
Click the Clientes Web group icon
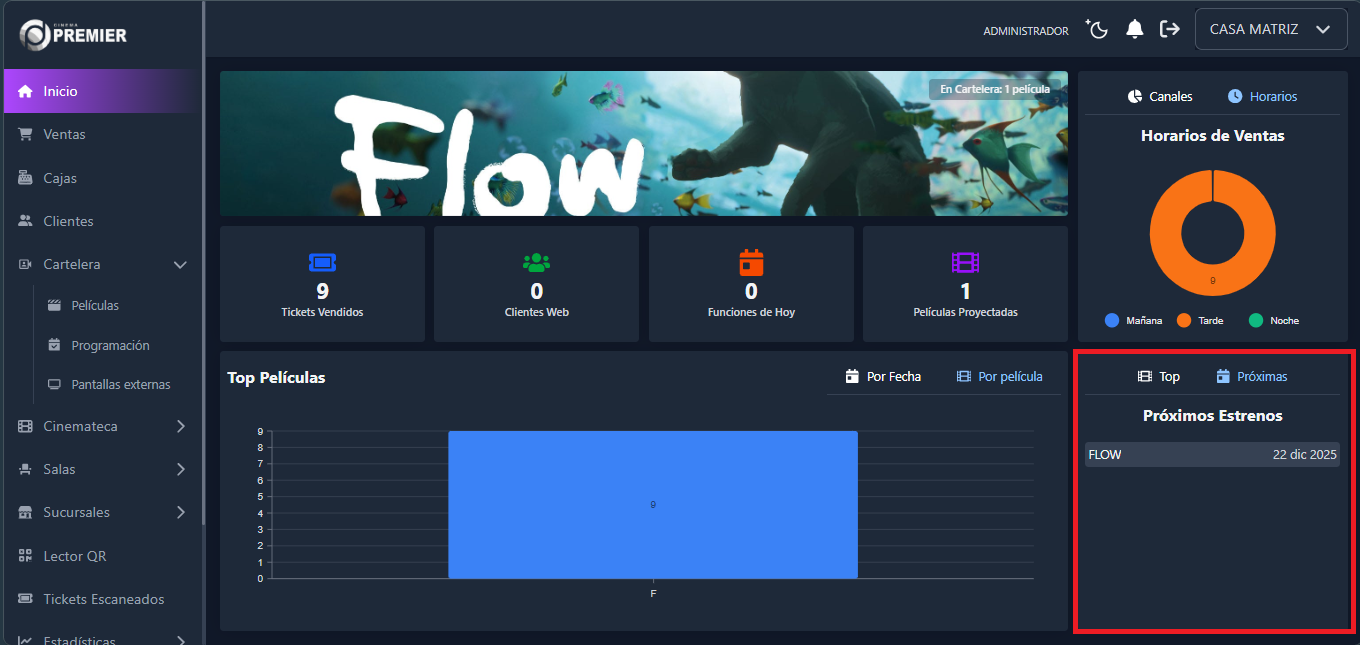click(536, 262)
